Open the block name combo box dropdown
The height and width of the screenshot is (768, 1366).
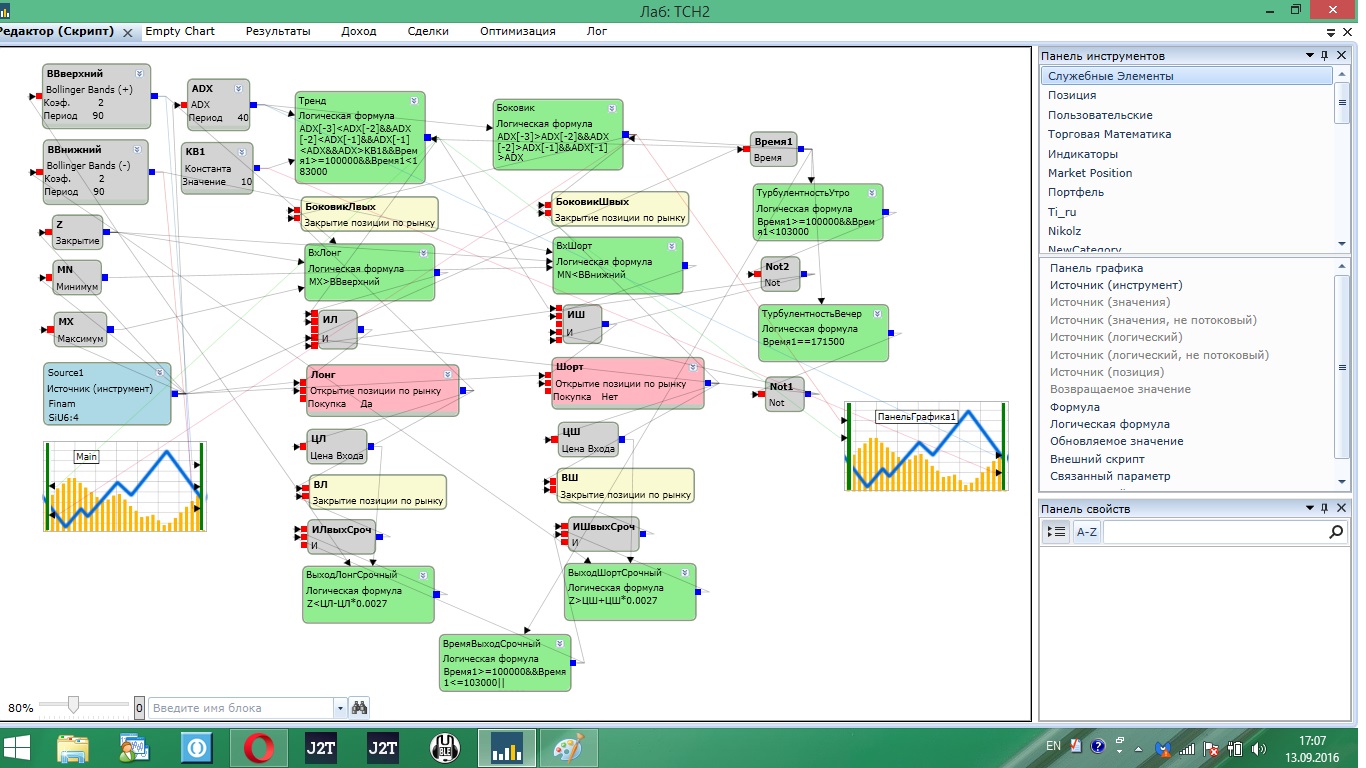click(340, 708)
